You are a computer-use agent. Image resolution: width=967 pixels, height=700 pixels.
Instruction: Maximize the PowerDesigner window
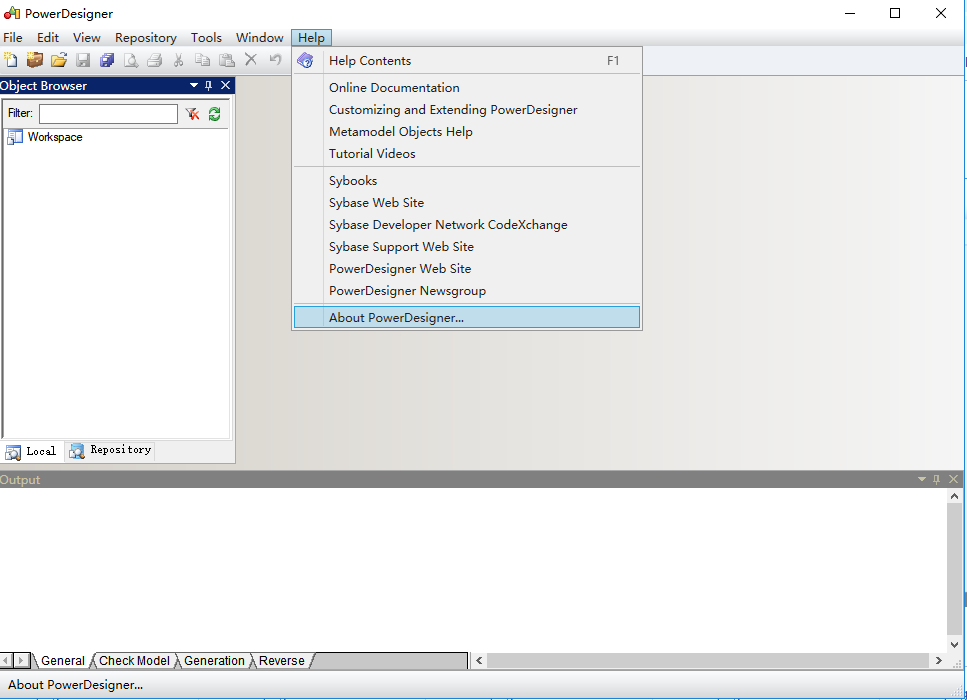click(895, 13)
